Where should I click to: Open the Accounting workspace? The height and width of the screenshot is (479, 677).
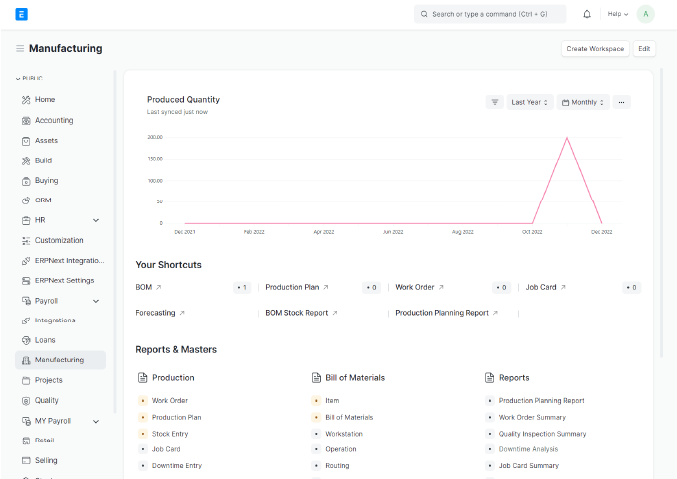pyautogui.click(x=60, y=121)
